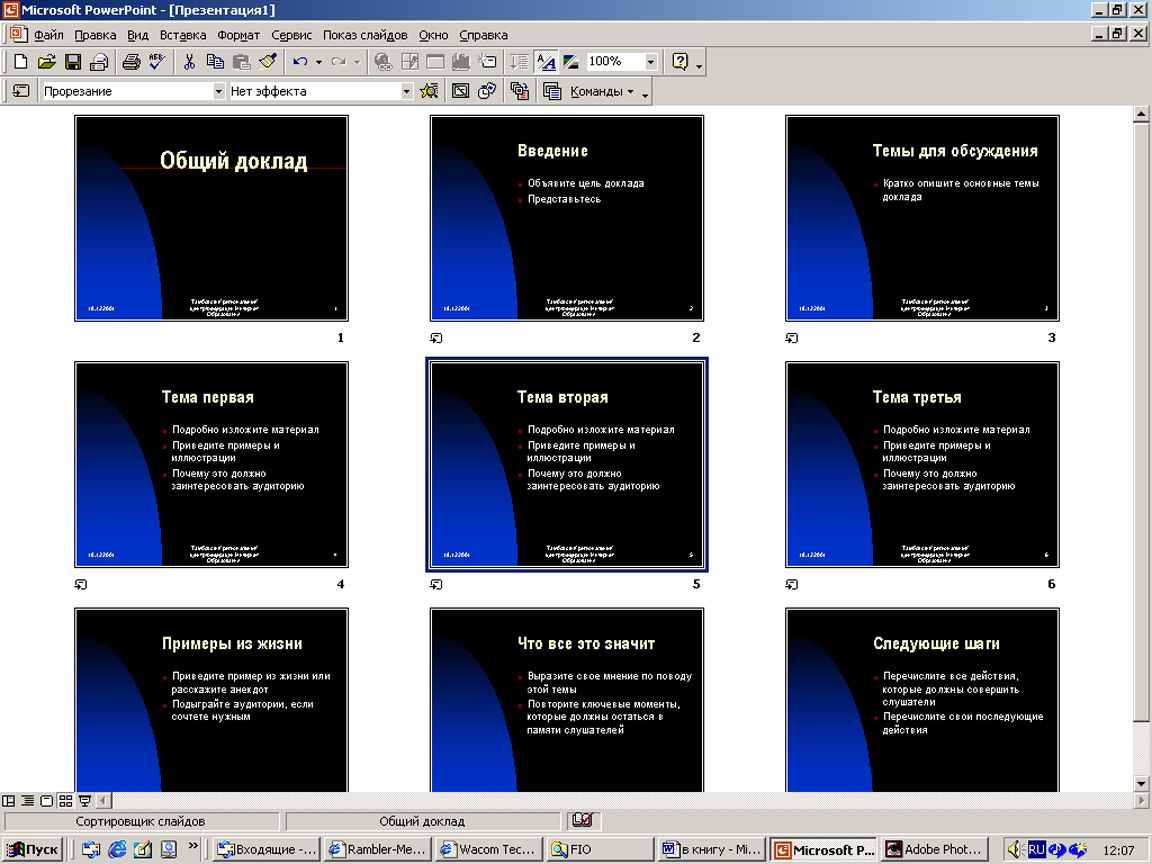Click transition icon under slide 4
This screenshot has height=864, width=1152.
point(81,584)
